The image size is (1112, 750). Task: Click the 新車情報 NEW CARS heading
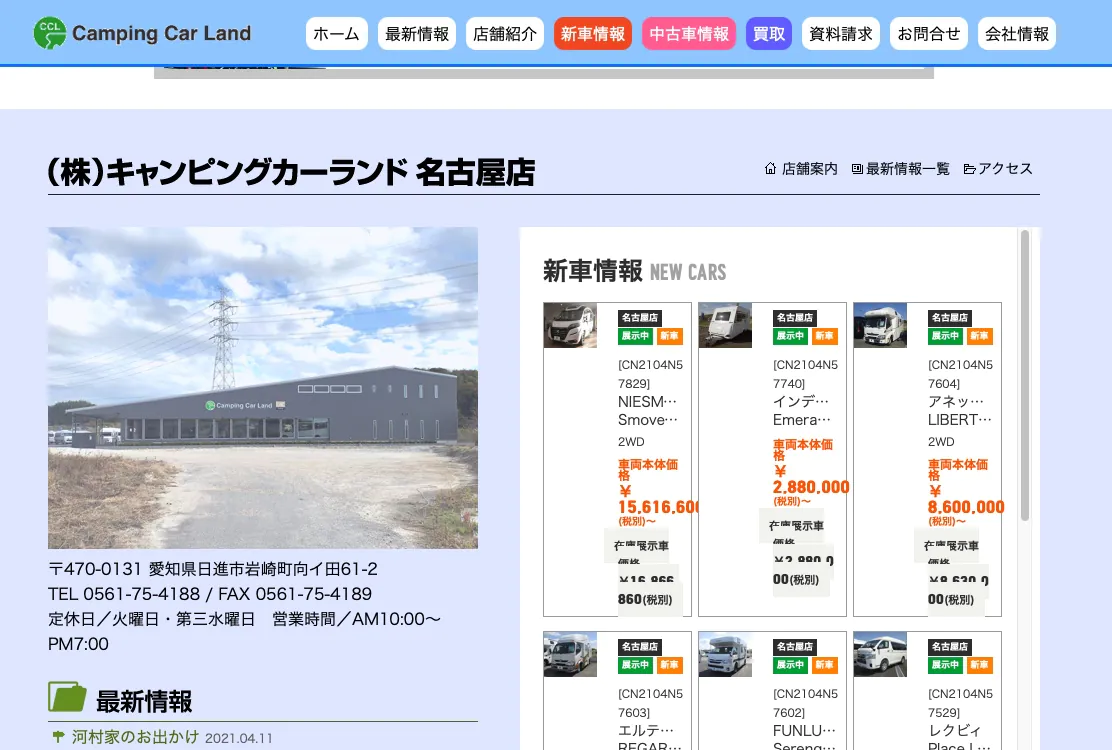coord(635,272)
